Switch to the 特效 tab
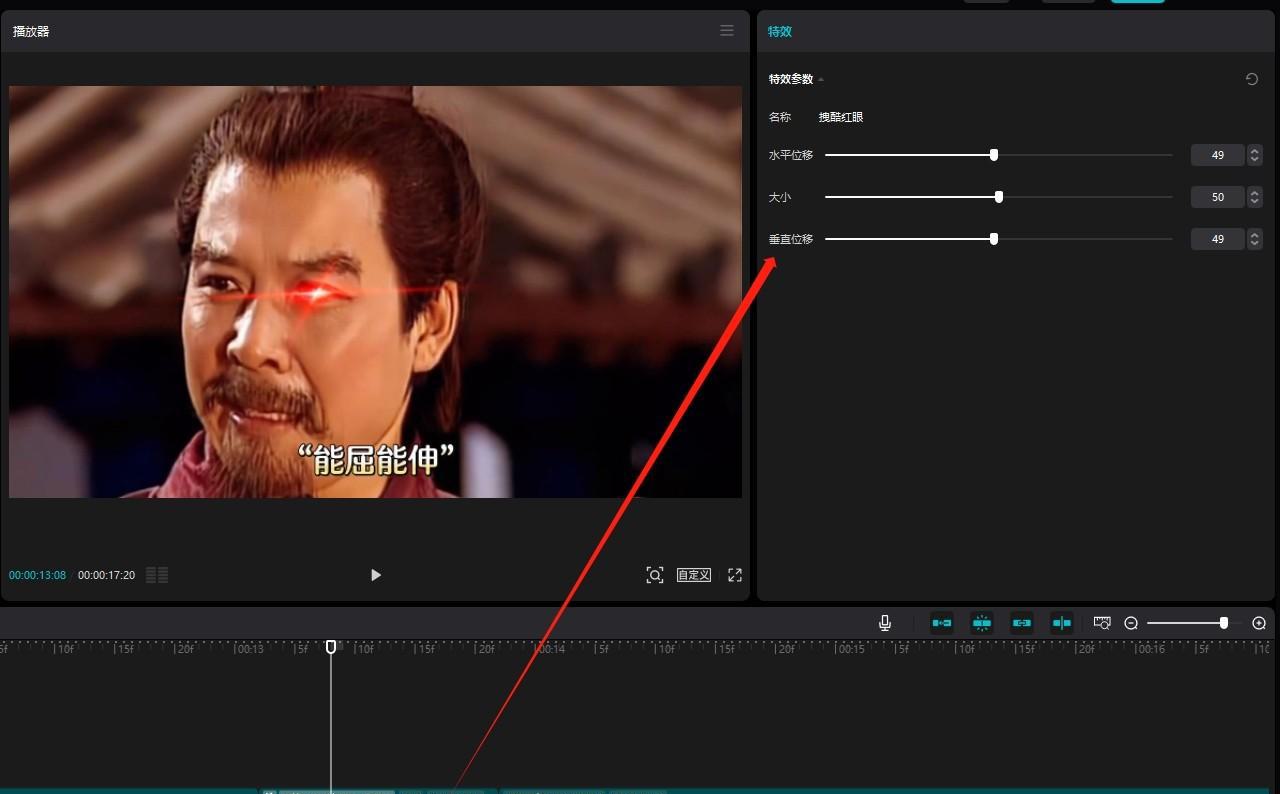 click(x=780, y=31)
